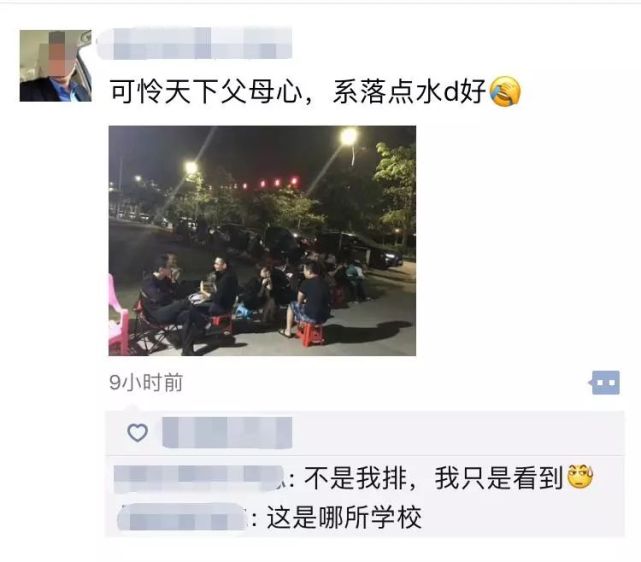The image size is (641, 562).
Task: Tap the red stool in the photo
Action: pyautogui.click(x=309, y=334)
